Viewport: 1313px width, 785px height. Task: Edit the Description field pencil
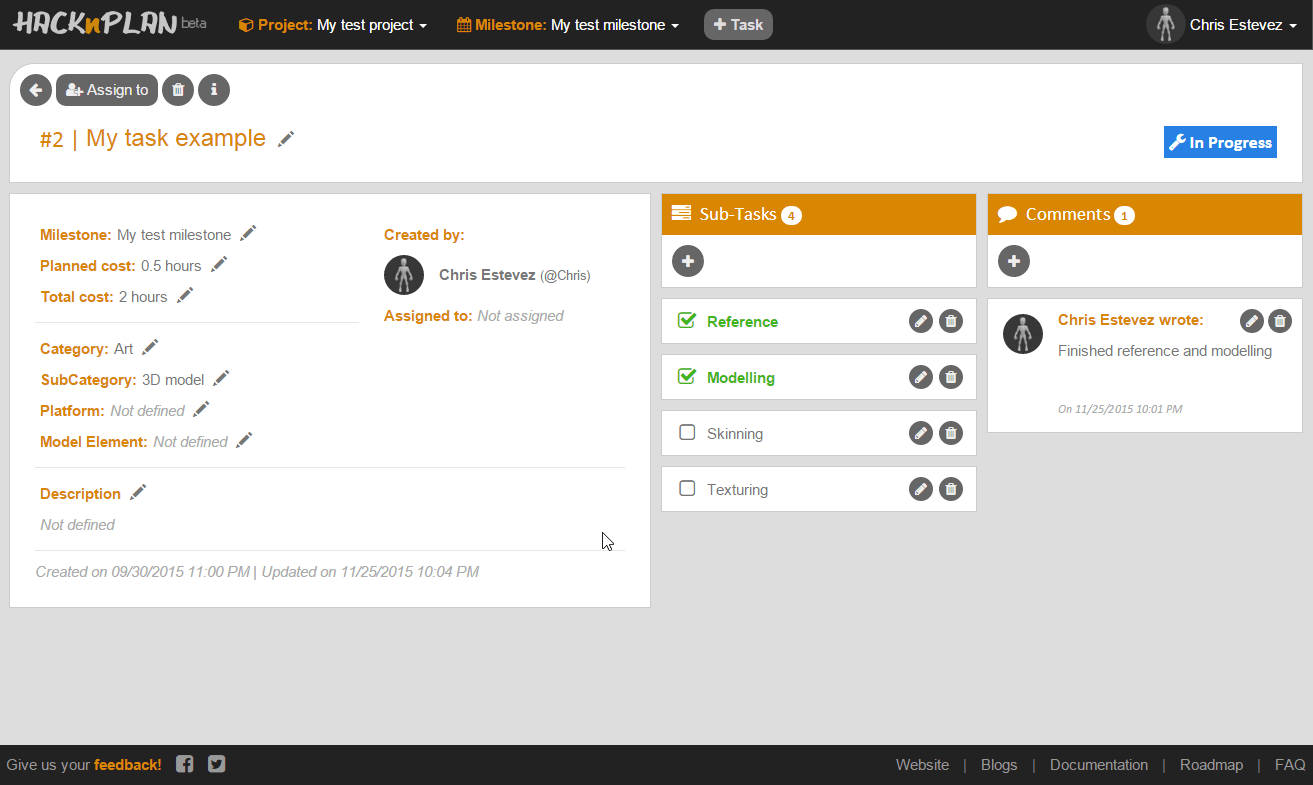[x=138, y=492]
